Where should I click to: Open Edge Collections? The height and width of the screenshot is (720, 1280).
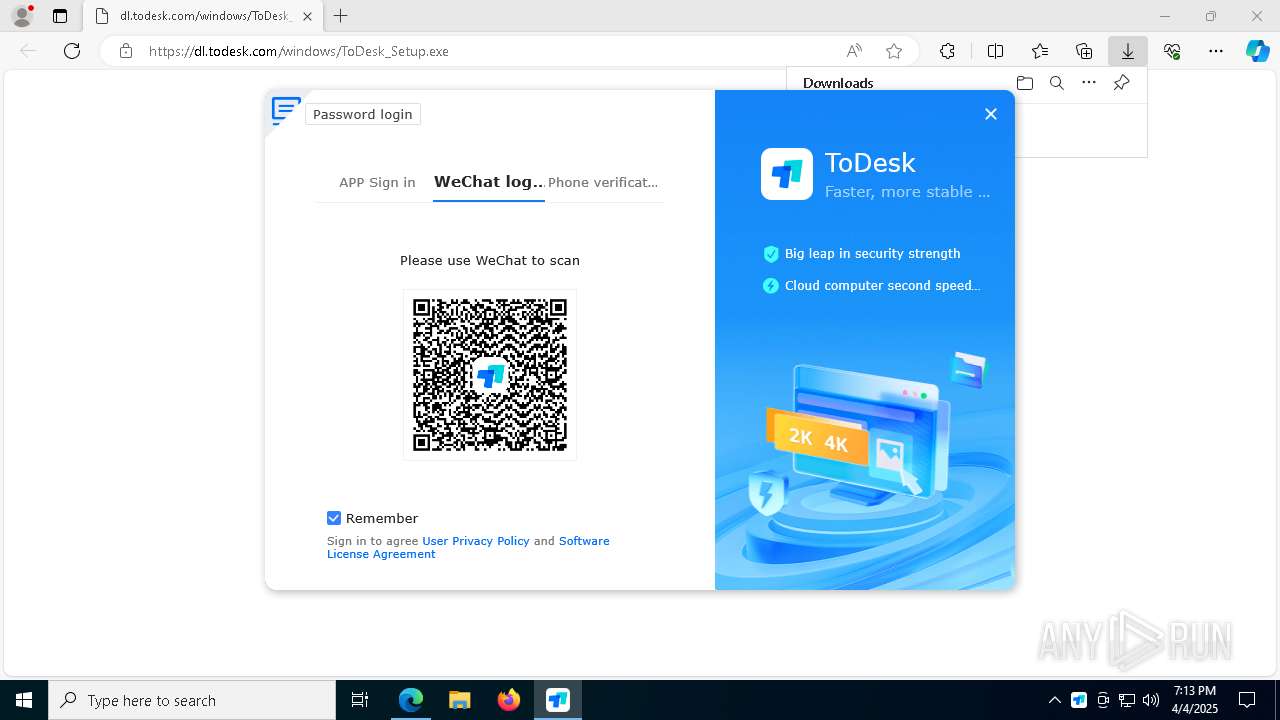(1084, 51)
